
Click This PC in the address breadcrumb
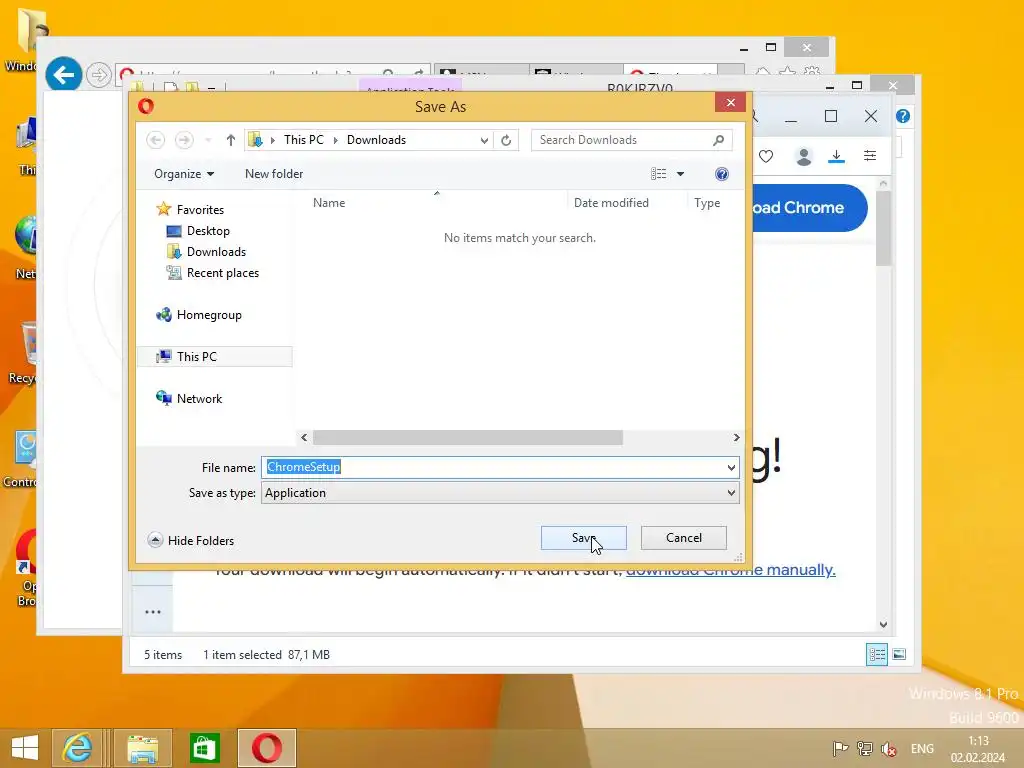304,140
